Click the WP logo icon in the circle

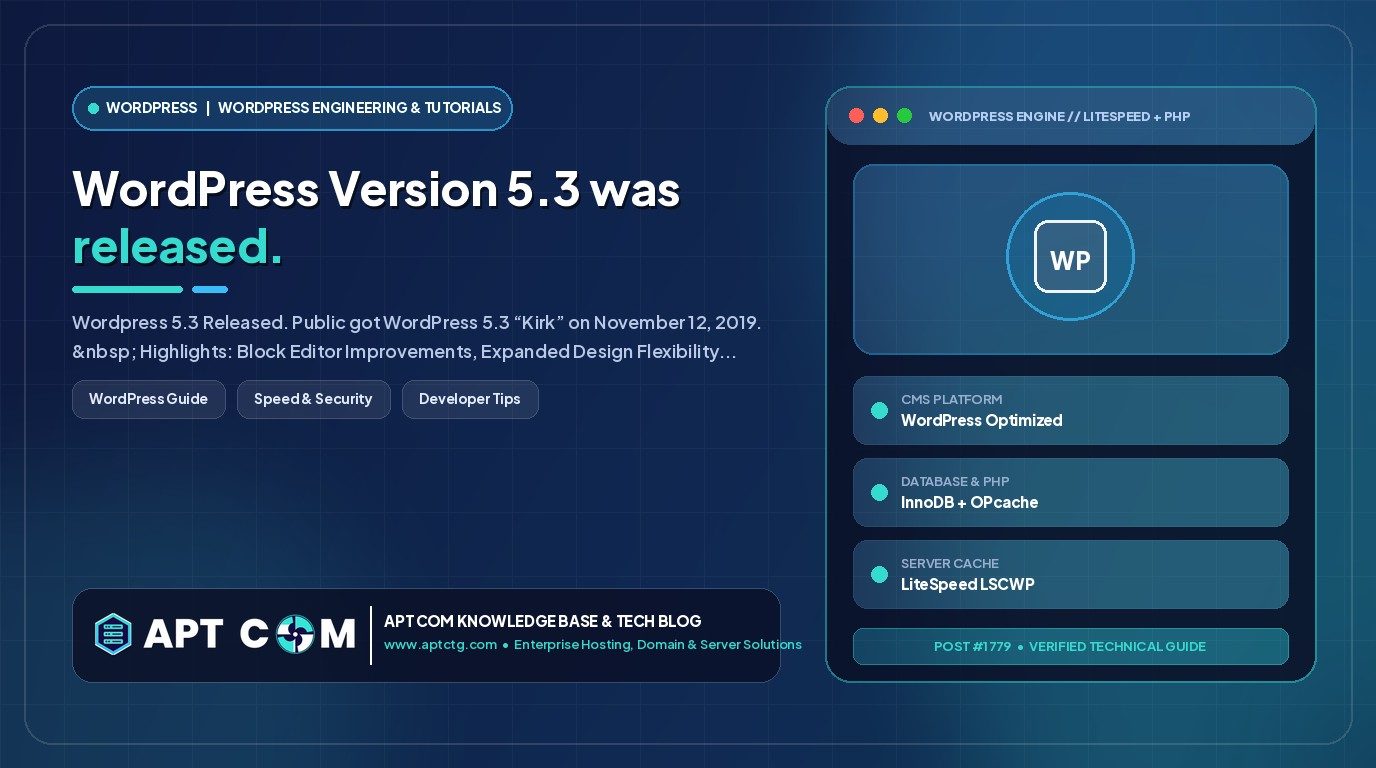coord(1070,258)
